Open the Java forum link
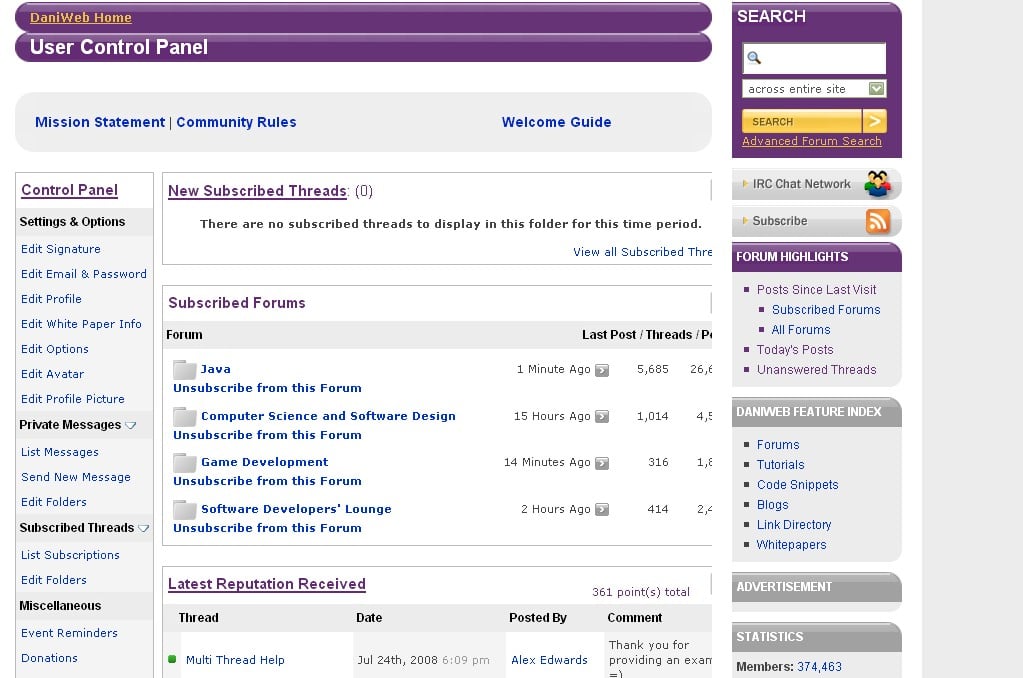 [x=215, y=369]
